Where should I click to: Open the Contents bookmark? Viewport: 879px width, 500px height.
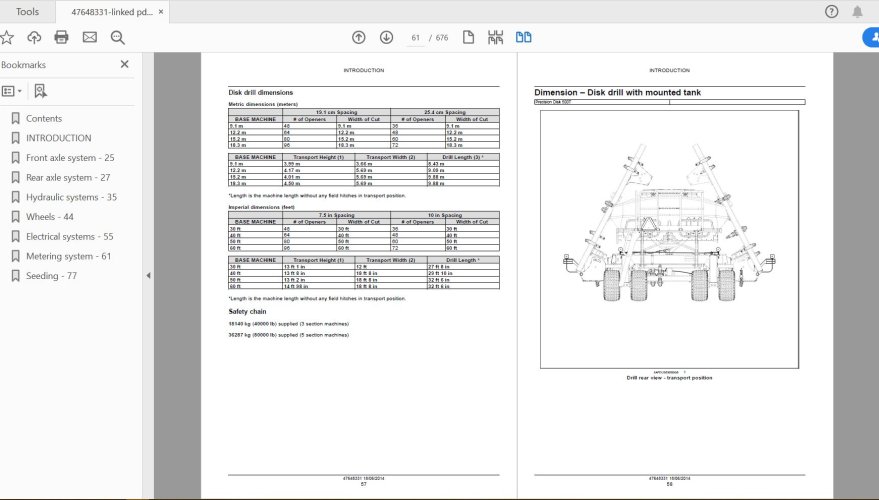44,118
